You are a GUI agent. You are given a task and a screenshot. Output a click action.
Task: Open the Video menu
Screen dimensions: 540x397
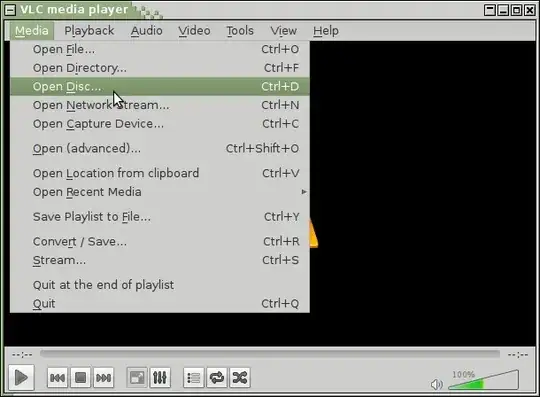(194, 31)
